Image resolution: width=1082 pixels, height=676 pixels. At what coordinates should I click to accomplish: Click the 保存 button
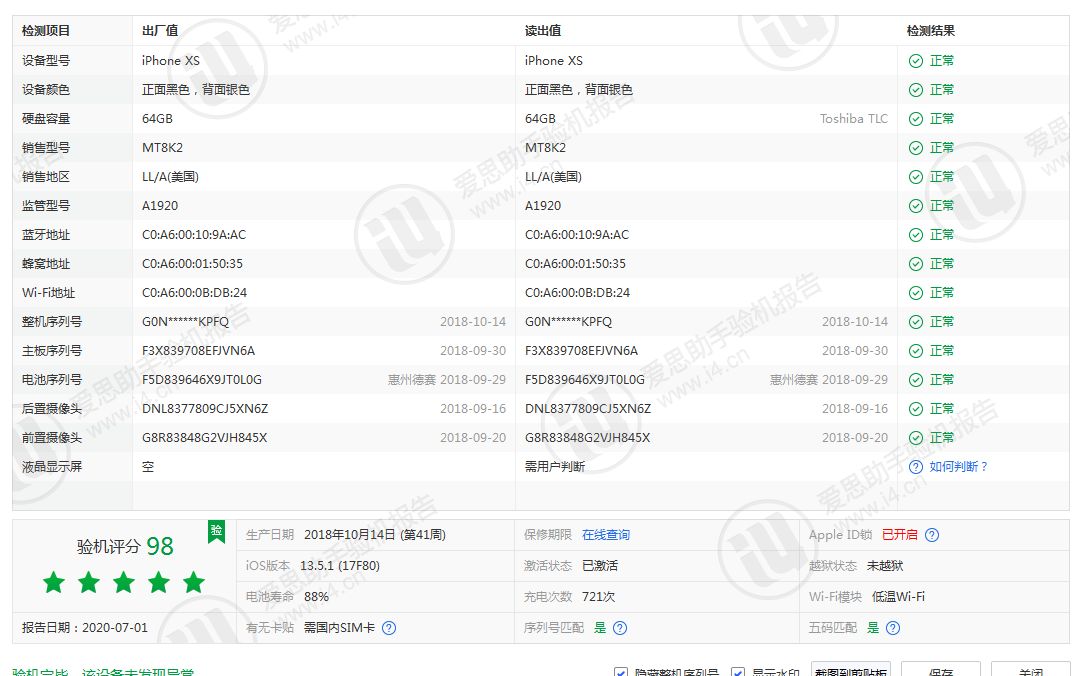point(940,670)
